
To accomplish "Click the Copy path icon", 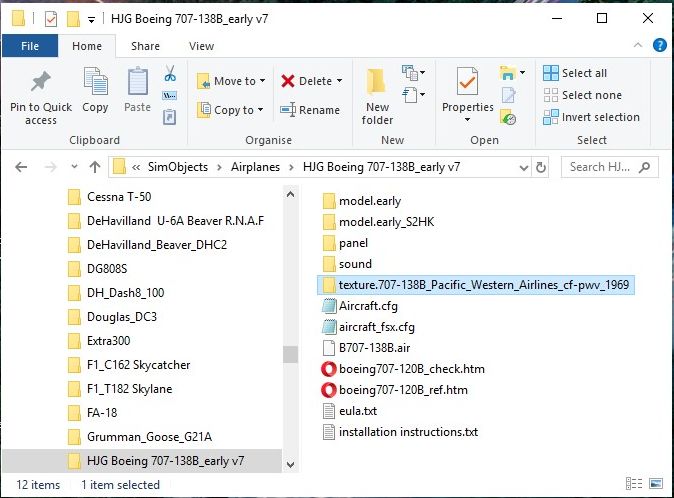I will 169,95.
